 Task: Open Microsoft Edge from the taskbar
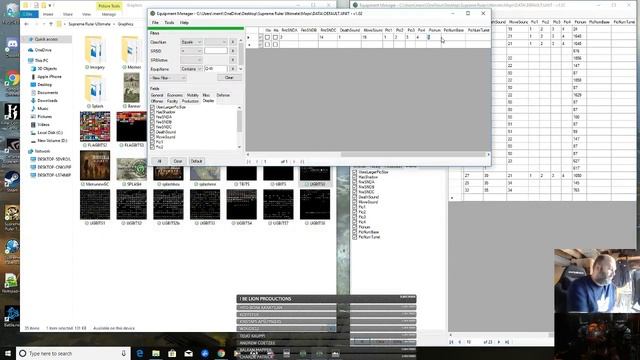point(140,353)
